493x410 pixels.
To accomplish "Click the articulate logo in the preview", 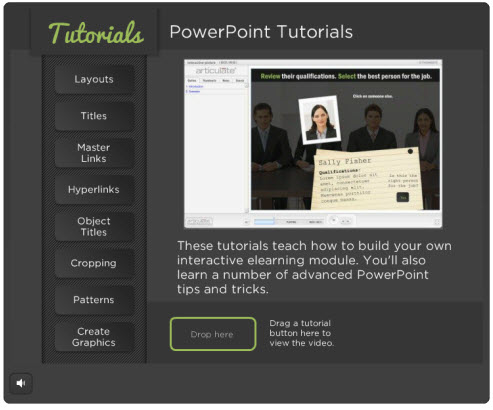I will click(x=216, y=71).
